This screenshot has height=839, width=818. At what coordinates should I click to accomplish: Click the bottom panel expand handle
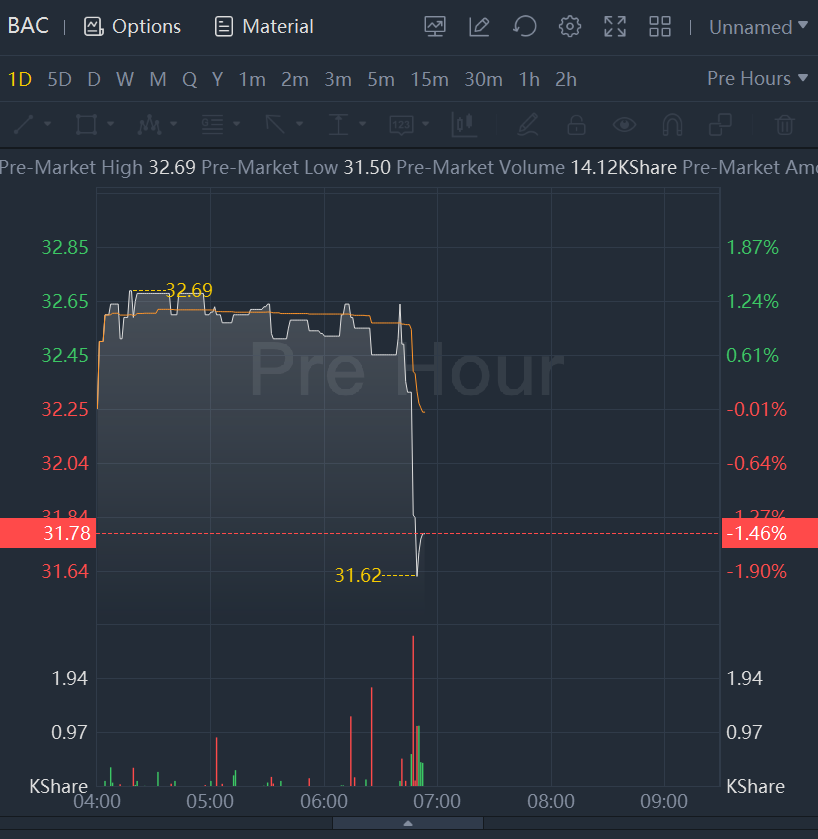tap(408, 823)
